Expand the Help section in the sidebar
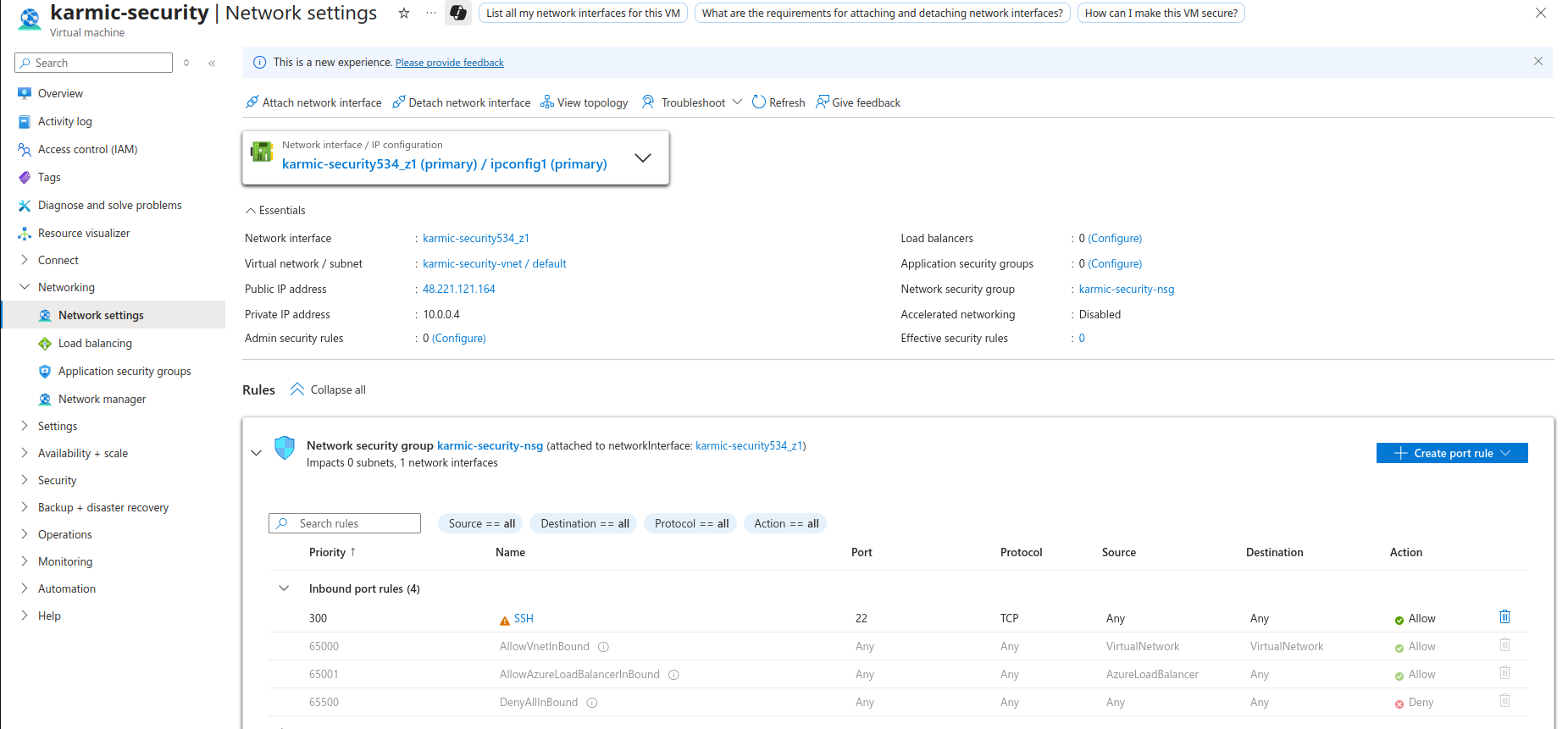Viewport: 1568px width, 729px height. pos(25,616)
